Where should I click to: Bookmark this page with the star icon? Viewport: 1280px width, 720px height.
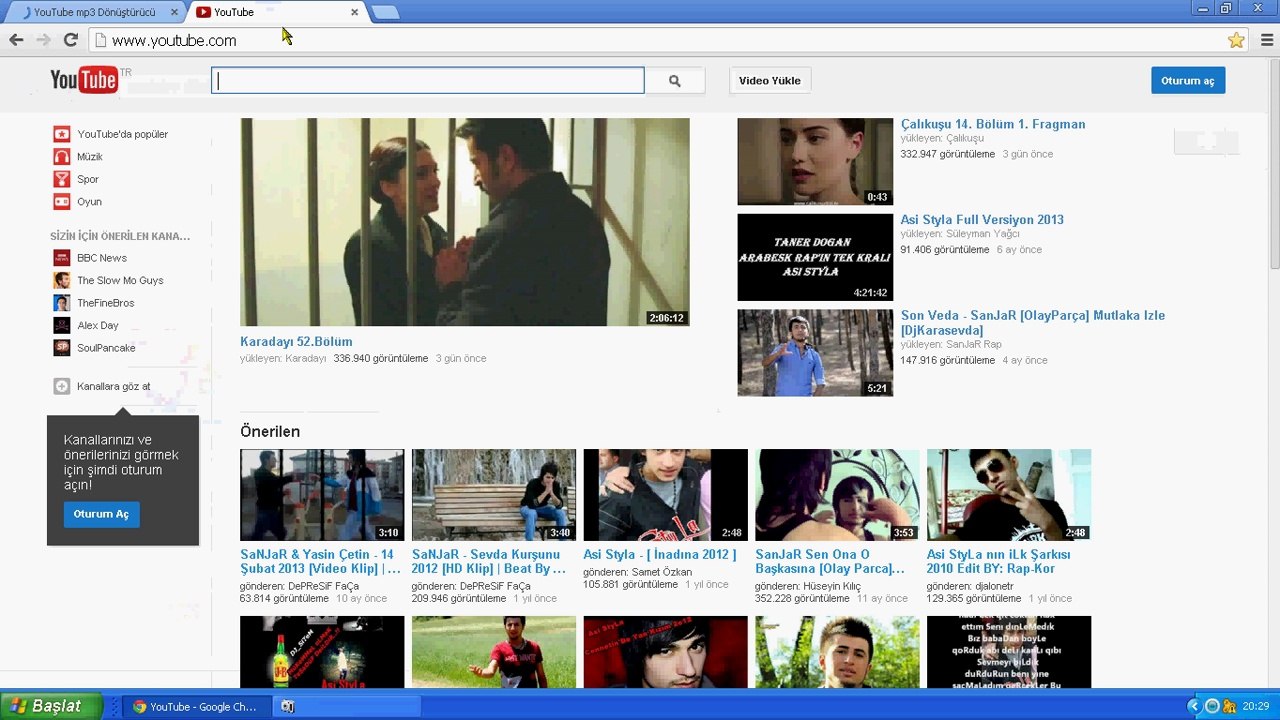pos(1236,40)
